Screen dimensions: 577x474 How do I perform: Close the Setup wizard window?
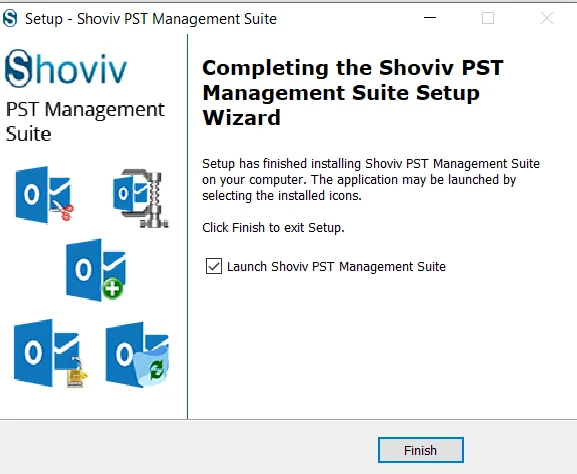click(x=547, y=18)
